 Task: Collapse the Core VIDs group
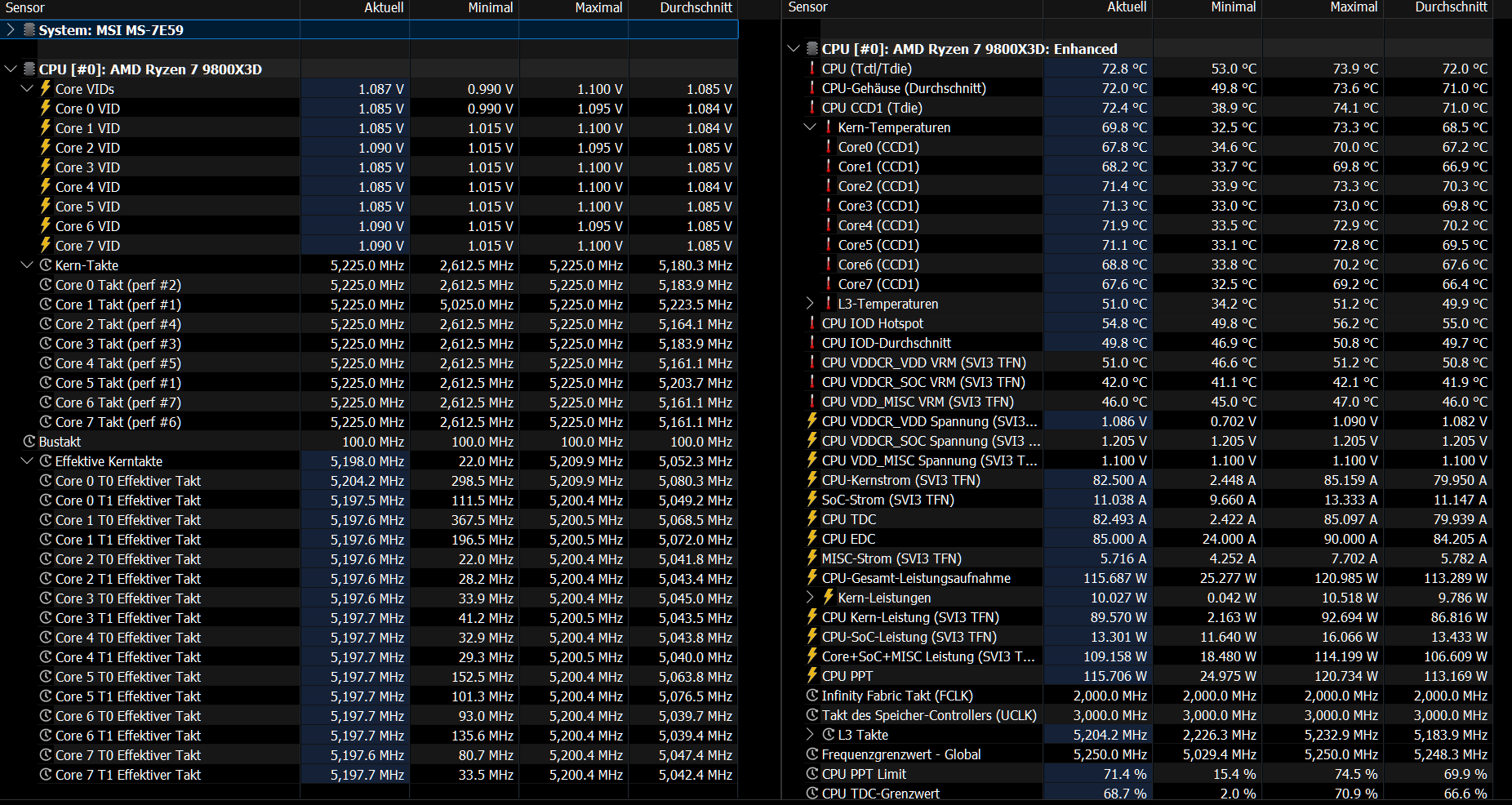pyautogui.click(x=27, y=89)
